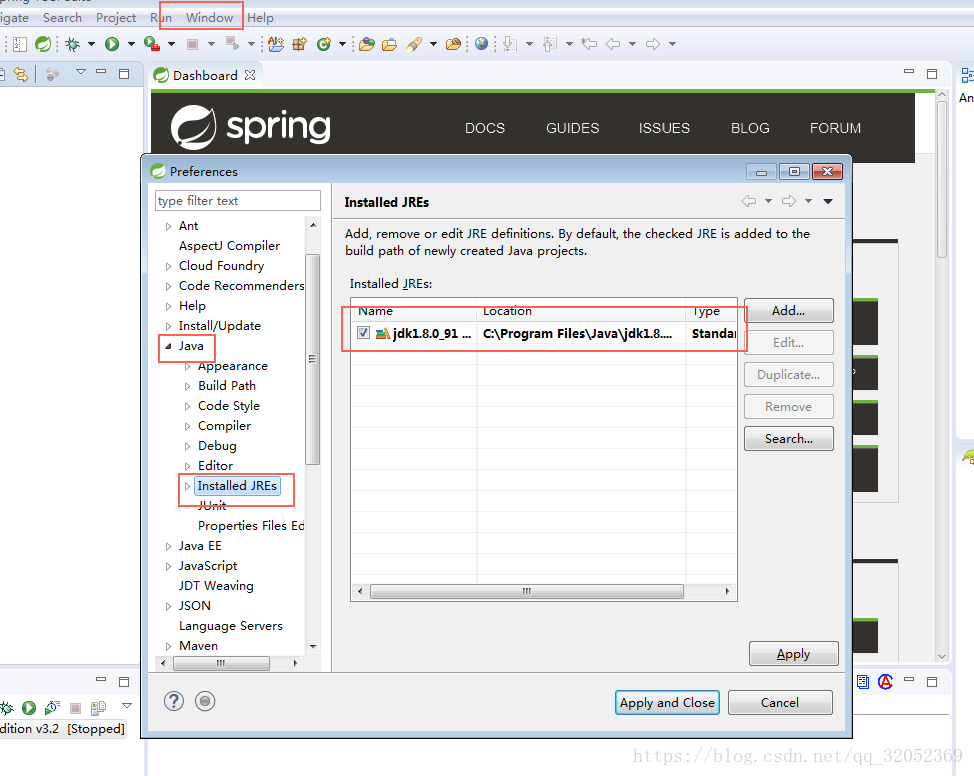
Task: Expand the Maven tree node
Action: coord(168,646)
